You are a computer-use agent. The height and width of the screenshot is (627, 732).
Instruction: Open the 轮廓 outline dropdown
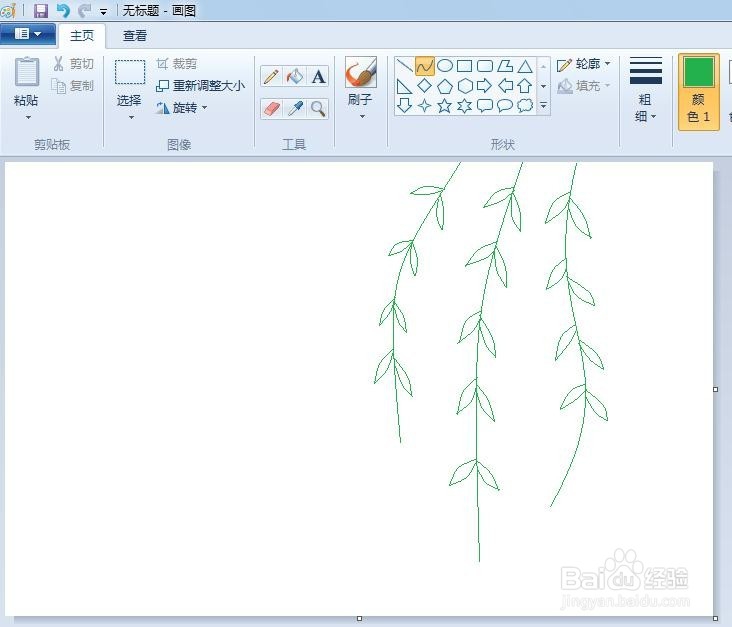click(584, 63)
